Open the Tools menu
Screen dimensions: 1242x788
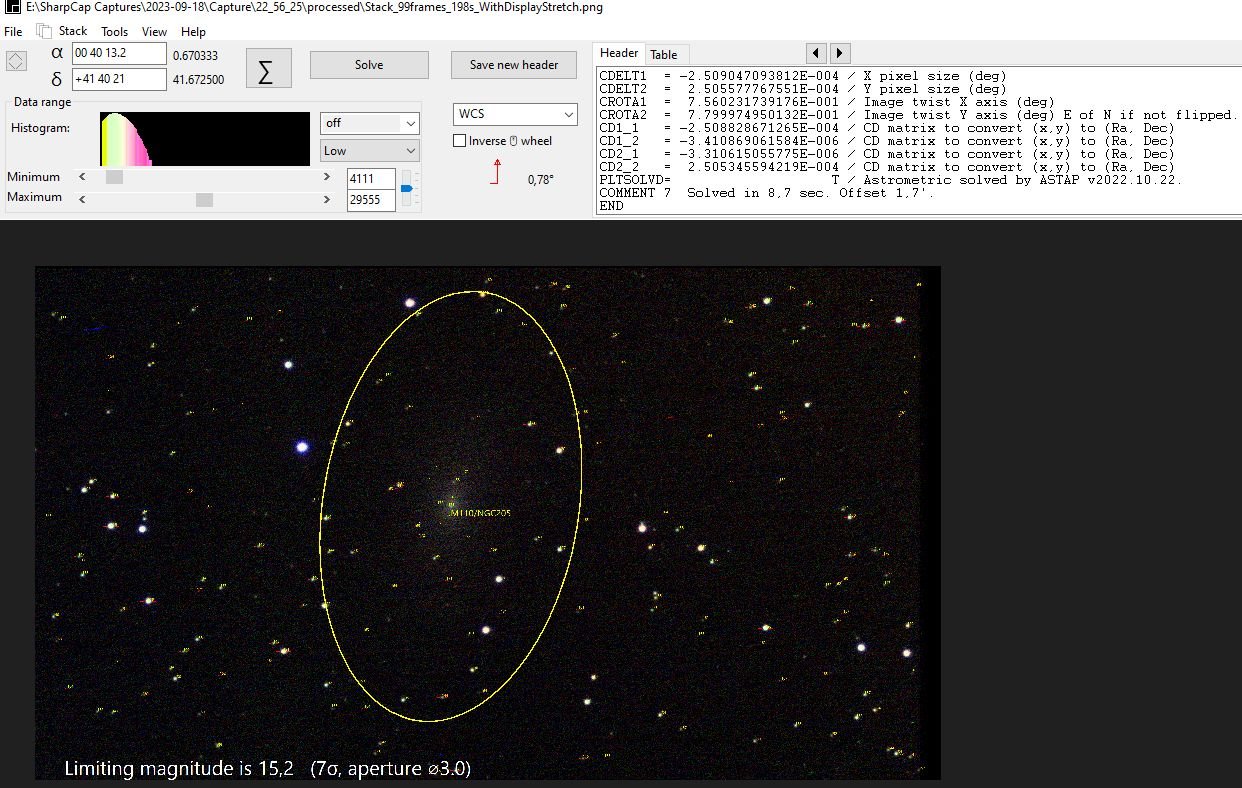pyautogui.click(x=114, y=32)
